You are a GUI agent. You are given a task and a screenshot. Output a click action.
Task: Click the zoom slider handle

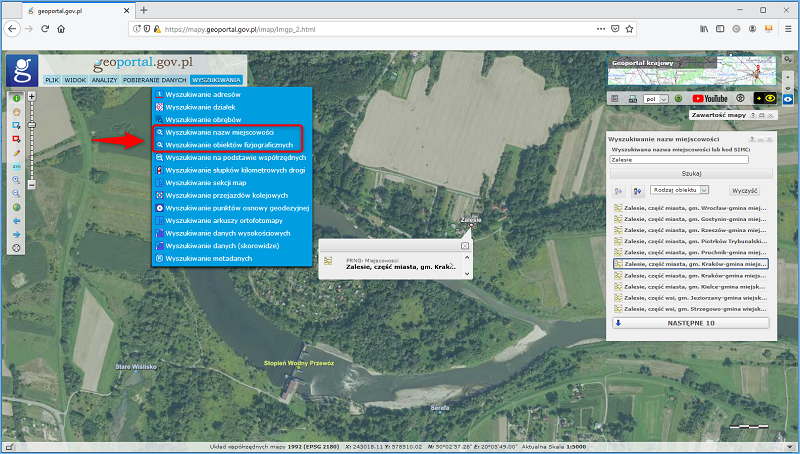(32, 124)
